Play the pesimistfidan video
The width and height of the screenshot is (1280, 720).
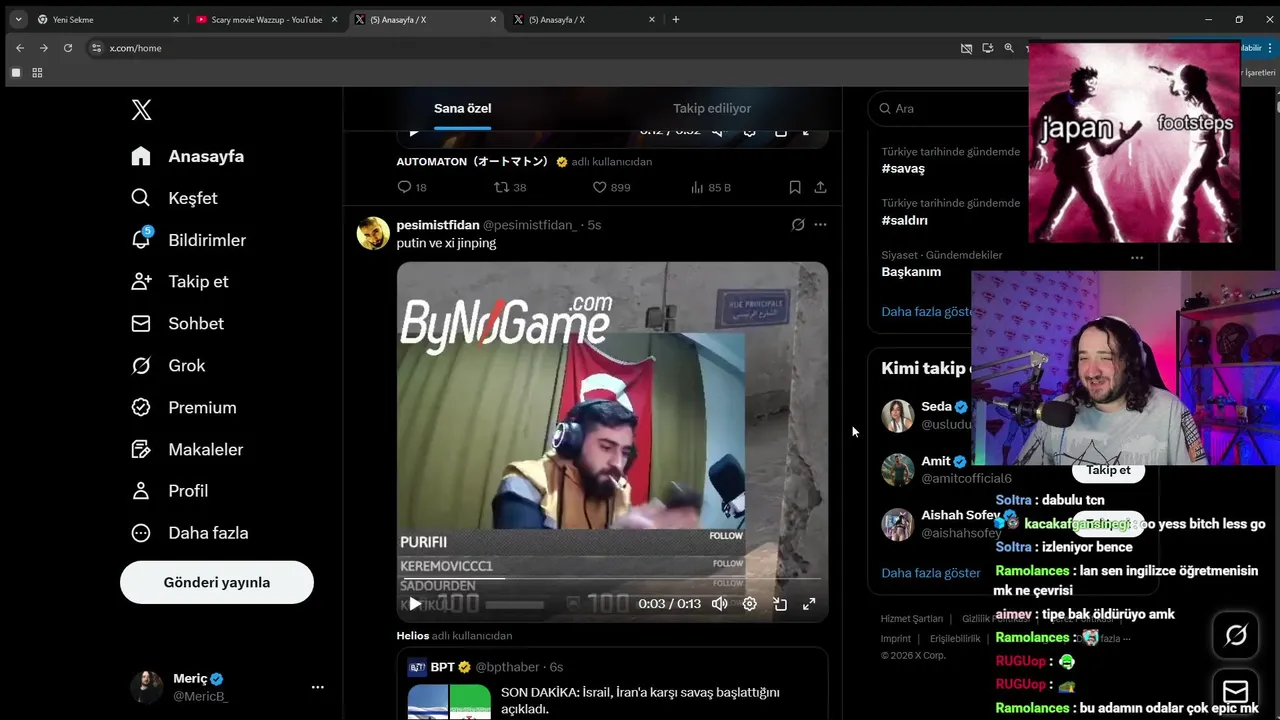(x=414, y=603)
